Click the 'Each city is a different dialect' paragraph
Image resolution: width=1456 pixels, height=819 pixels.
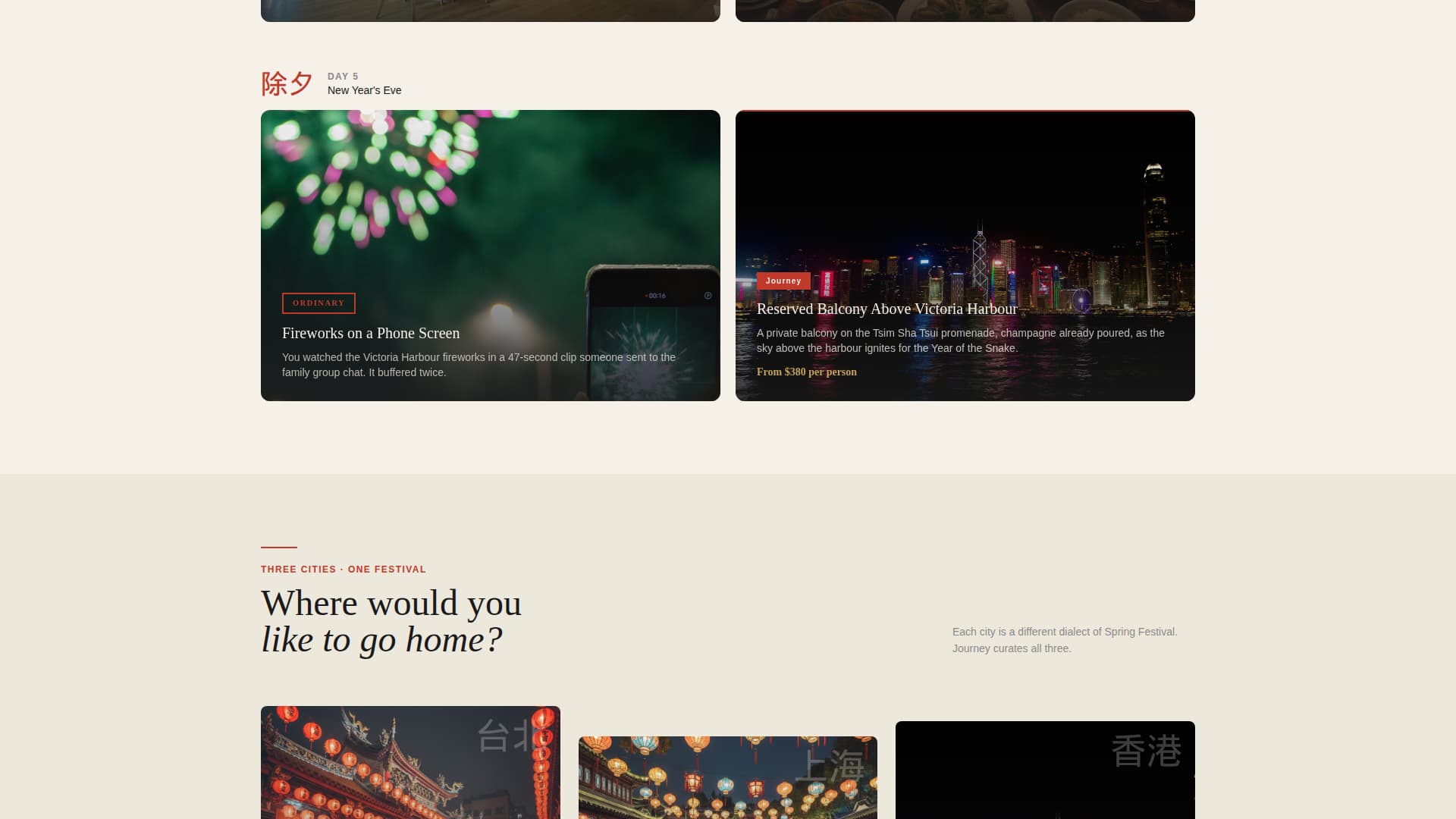(1065, 640)
